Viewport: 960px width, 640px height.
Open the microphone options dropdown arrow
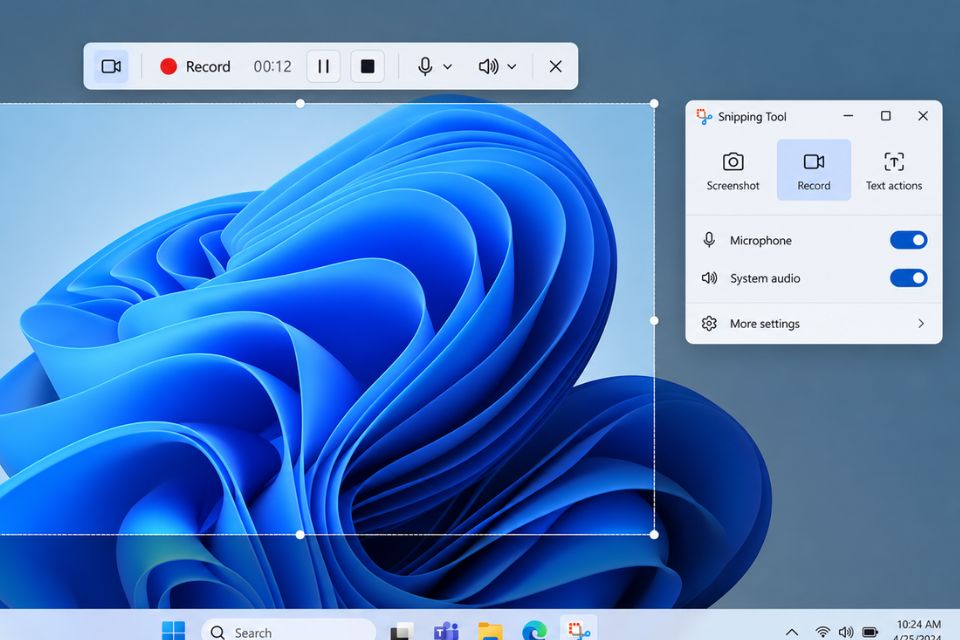448,67
